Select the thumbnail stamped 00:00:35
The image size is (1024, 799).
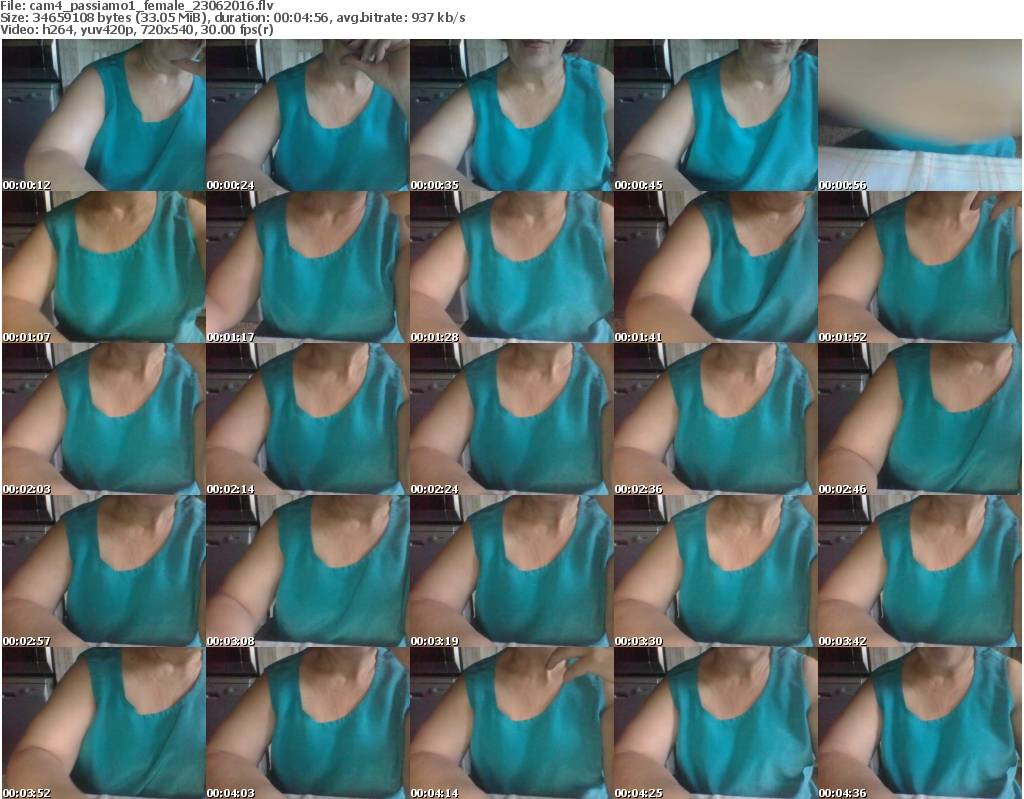click(512, 115)
